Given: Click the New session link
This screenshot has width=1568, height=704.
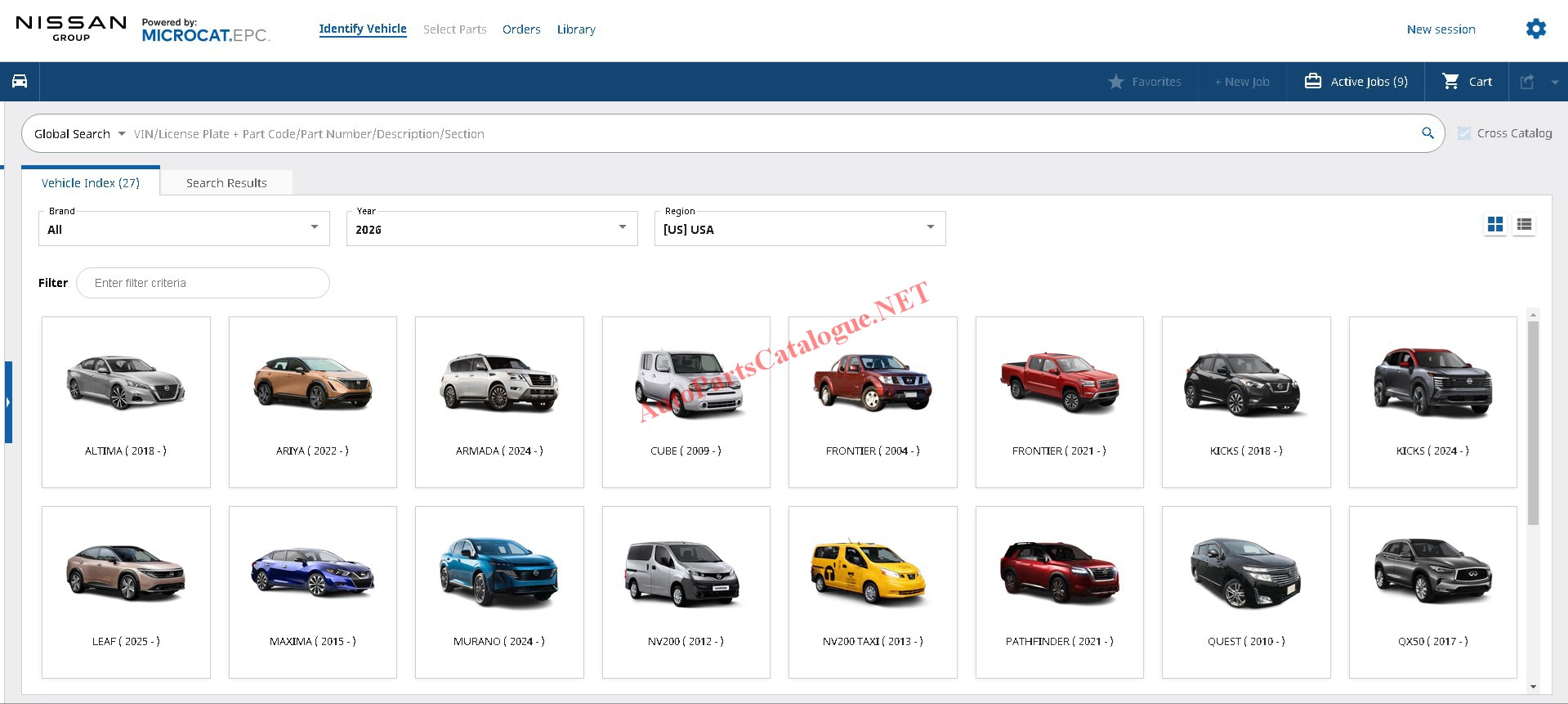Looking at the screenshot, I should [x=1441, y=29].
